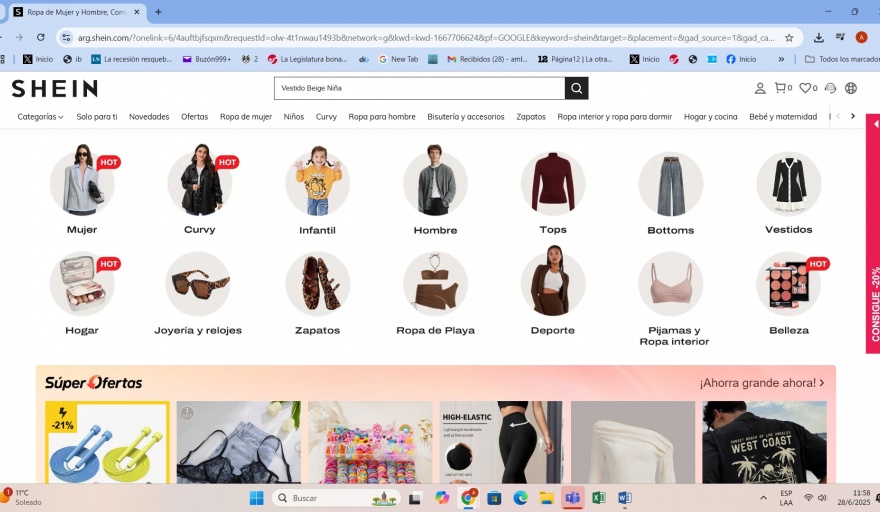Show more bookmarks with double chevron
This screenshot has height=512, width=880.
click(781, 59)
